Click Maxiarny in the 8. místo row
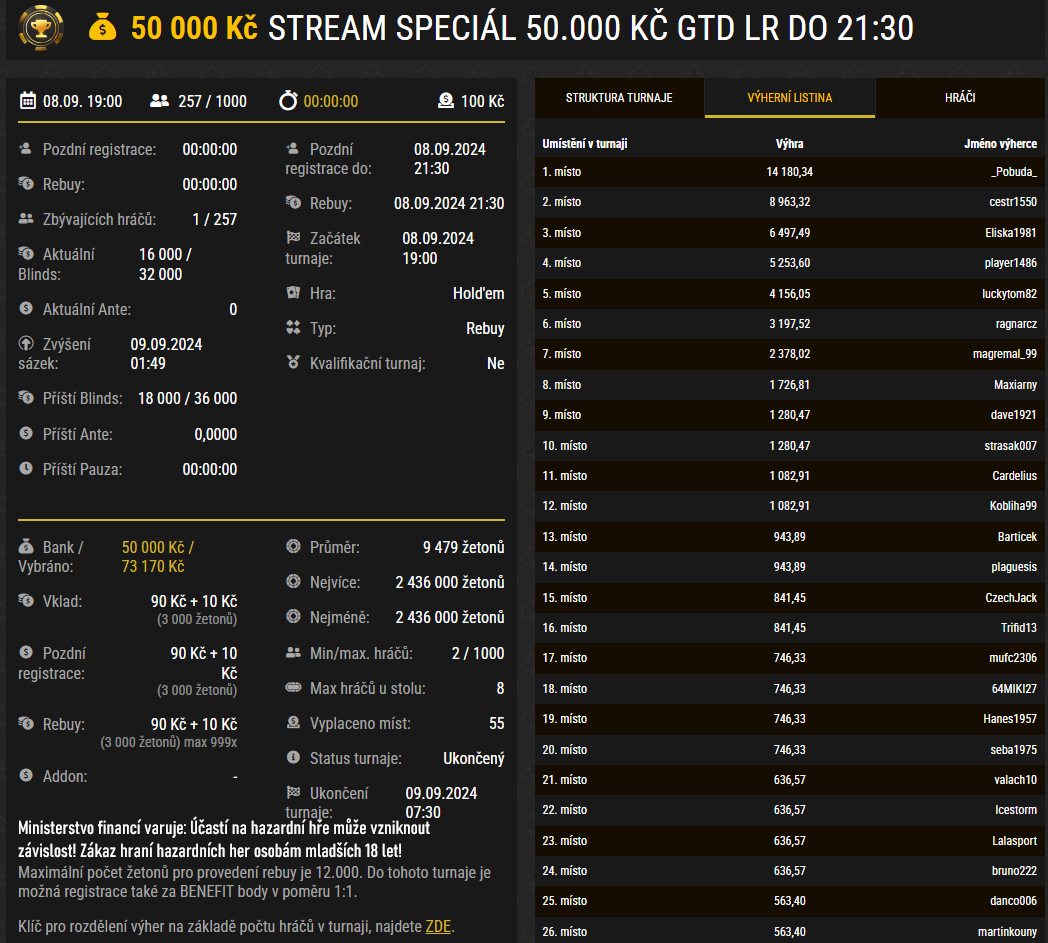Viewport: 1048px width, 943px height. (x=1015, y=384)
